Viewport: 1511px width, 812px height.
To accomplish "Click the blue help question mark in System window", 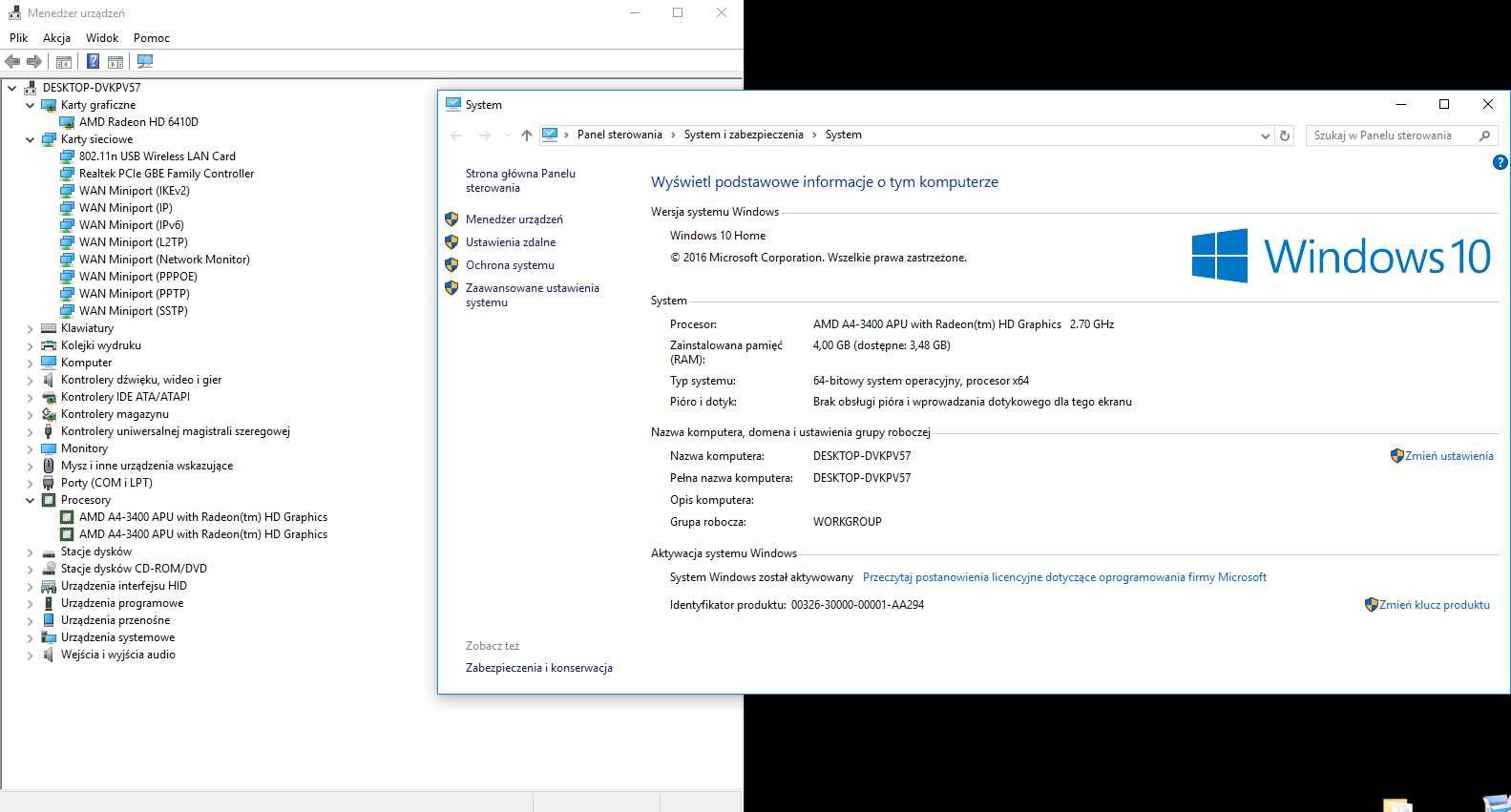I will [x=1500, y=162].
